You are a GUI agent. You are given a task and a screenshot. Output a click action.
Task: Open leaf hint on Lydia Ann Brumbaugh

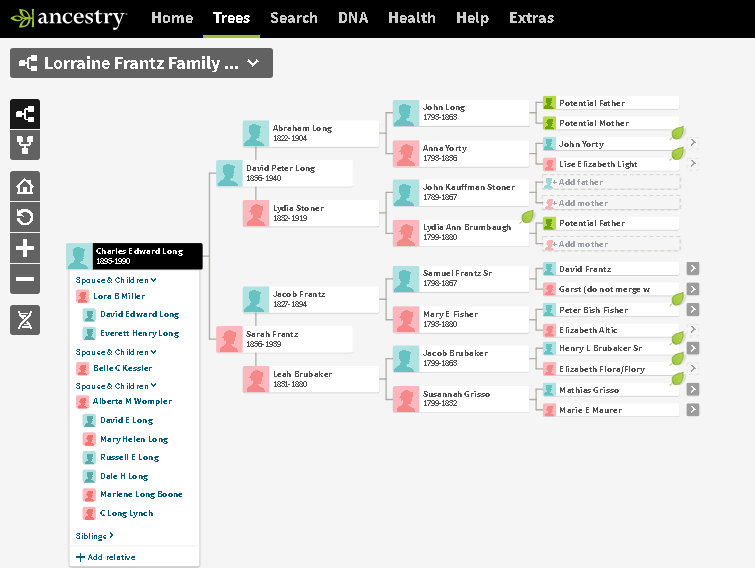point(526,217)
